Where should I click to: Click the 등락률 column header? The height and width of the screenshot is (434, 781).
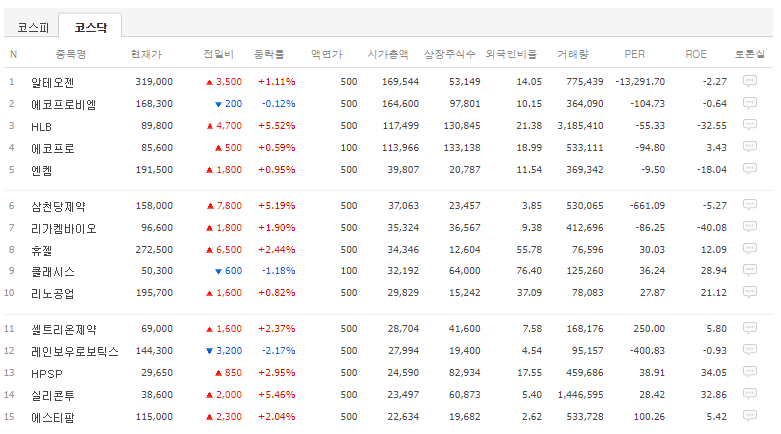coord(269,54)
